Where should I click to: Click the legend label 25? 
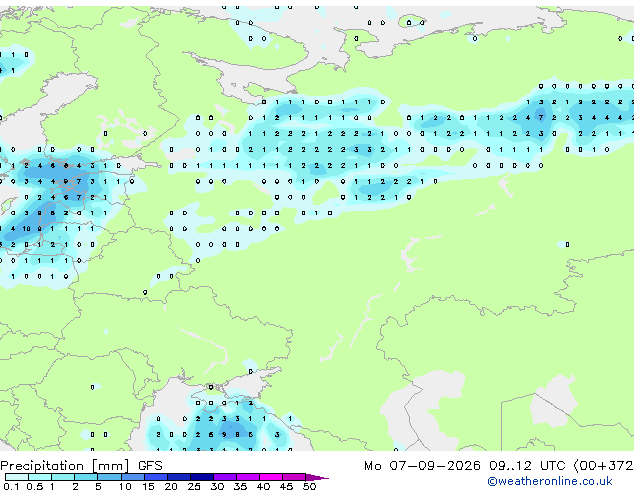click(194, 486)
